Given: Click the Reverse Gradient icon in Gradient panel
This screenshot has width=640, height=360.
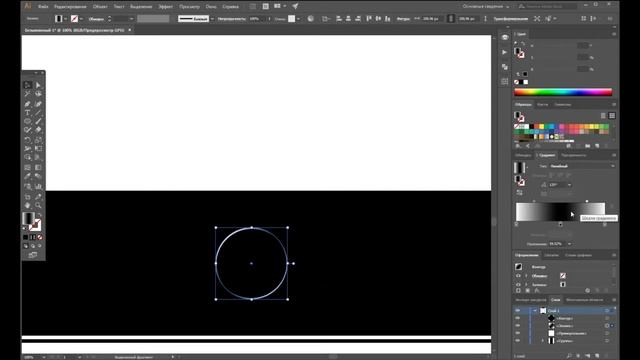Looking at the screenshot, I should pyautogui.click(x=519, y=192).
